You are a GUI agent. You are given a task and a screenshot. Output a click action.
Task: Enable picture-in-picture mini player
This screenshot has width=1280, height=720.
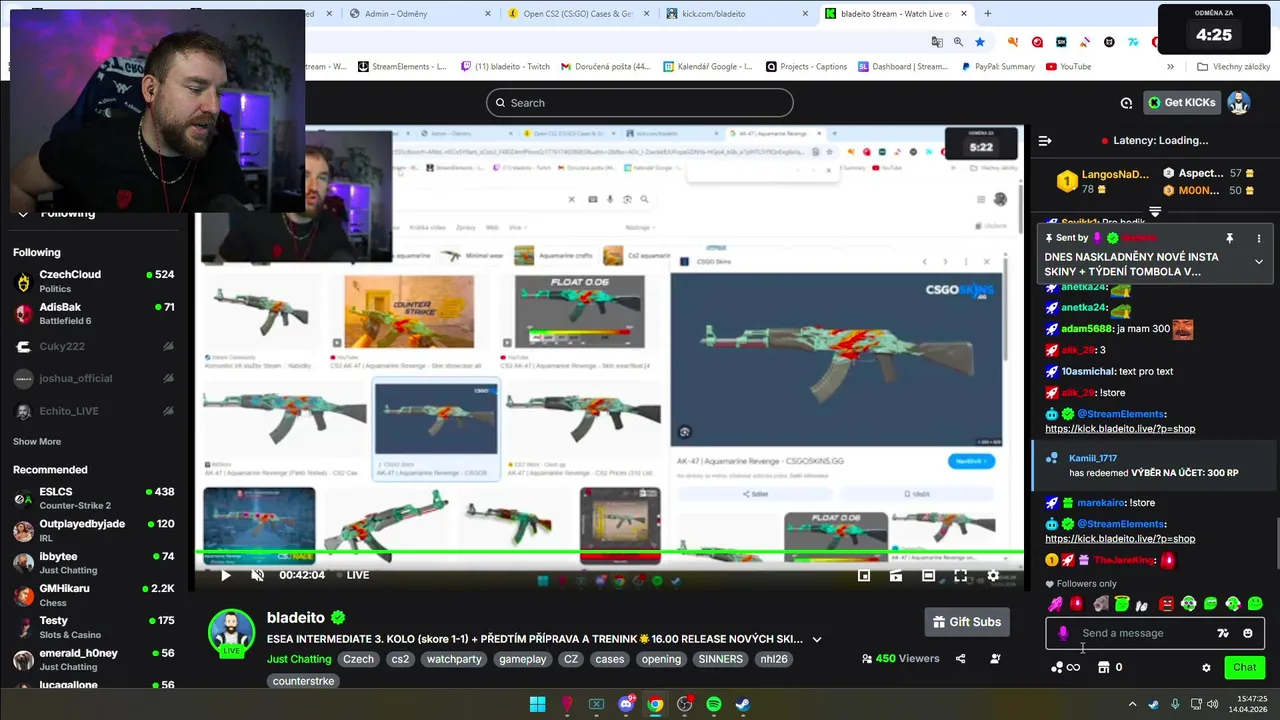click(864, 575)
